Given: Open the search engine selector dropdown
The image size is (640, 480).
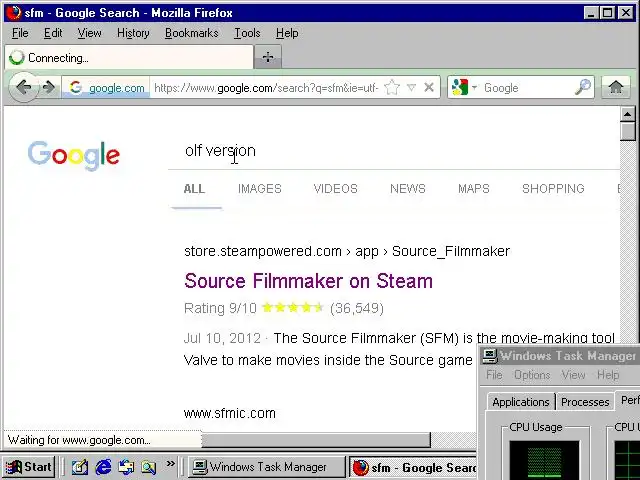Looking at the screenshot, I should point(474,87).
